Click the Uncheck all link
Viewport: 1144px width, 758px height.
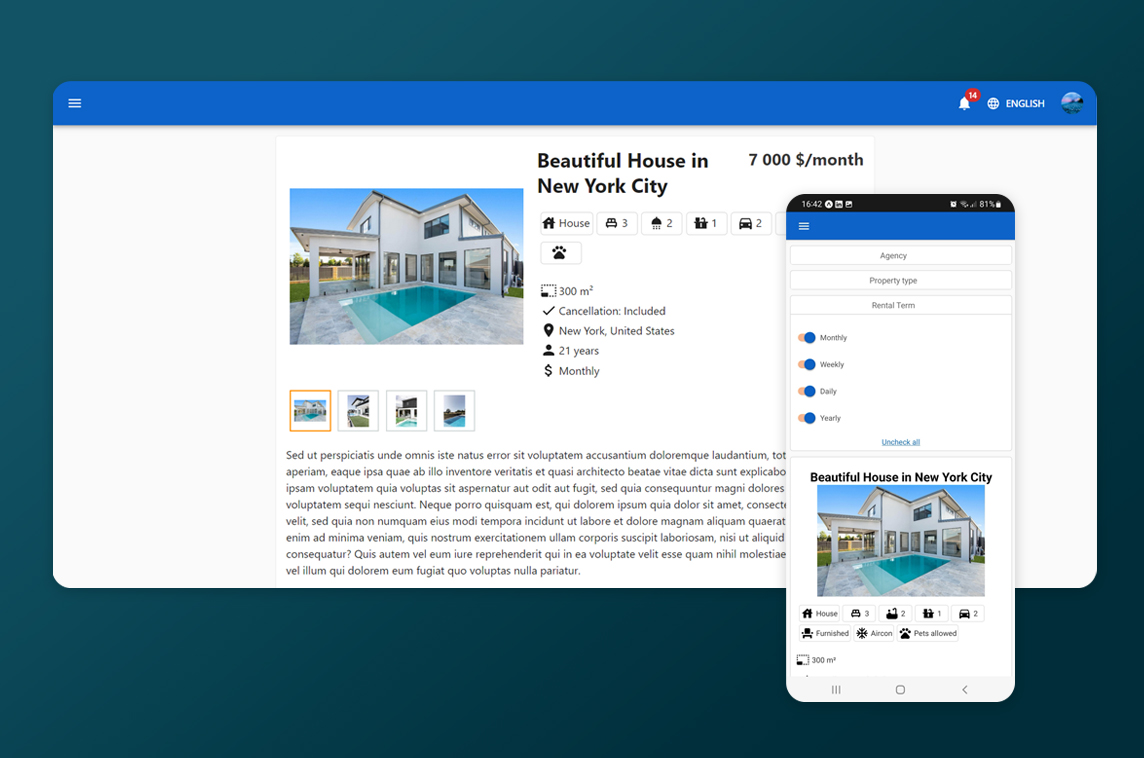click(x=900, y=442)
